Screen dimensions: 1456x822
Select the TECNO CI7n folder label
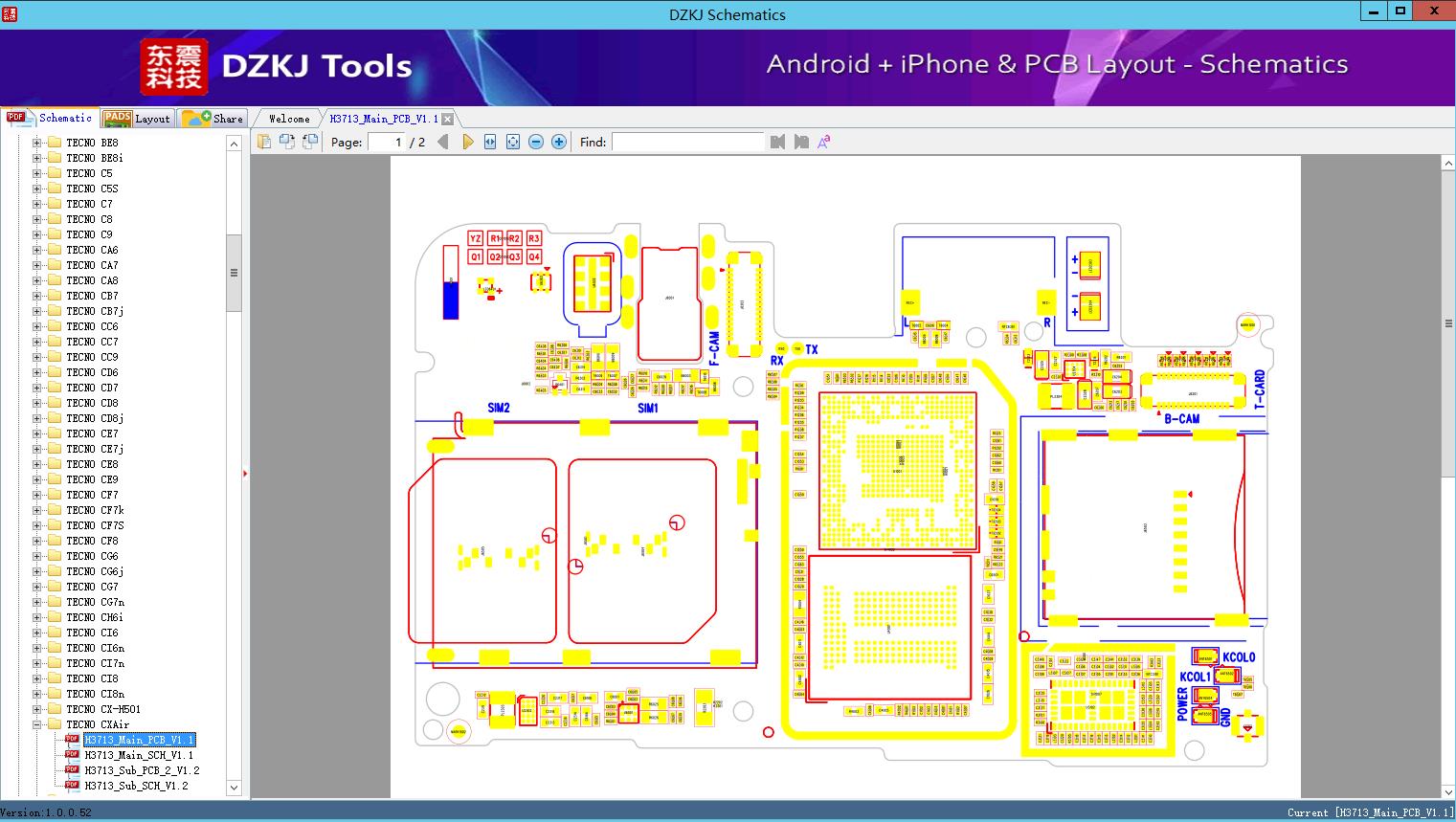[x=95, y=663]
